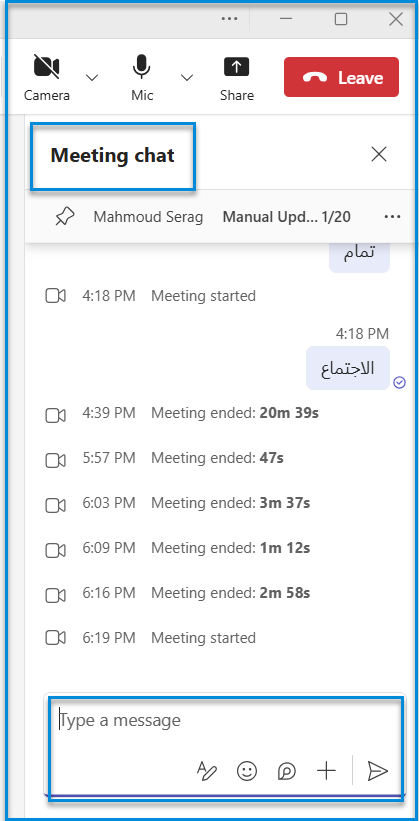Select the 6:19 PM Meeting started entry
419x821 pixels.
(151, 638)
